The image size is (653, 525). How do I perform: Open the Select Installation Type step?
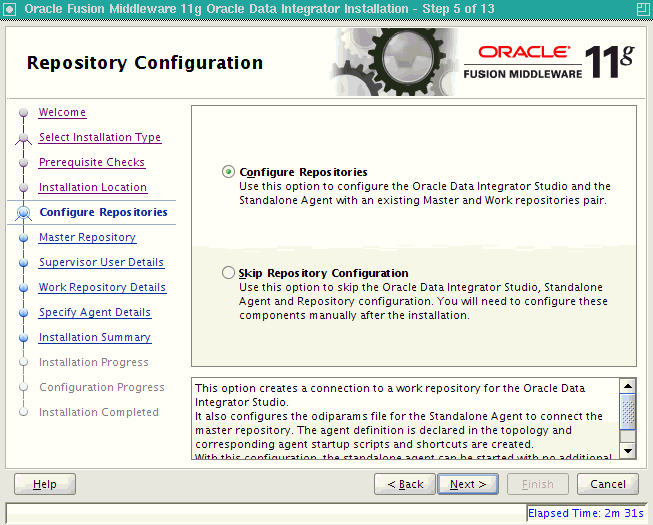[100, 137]
